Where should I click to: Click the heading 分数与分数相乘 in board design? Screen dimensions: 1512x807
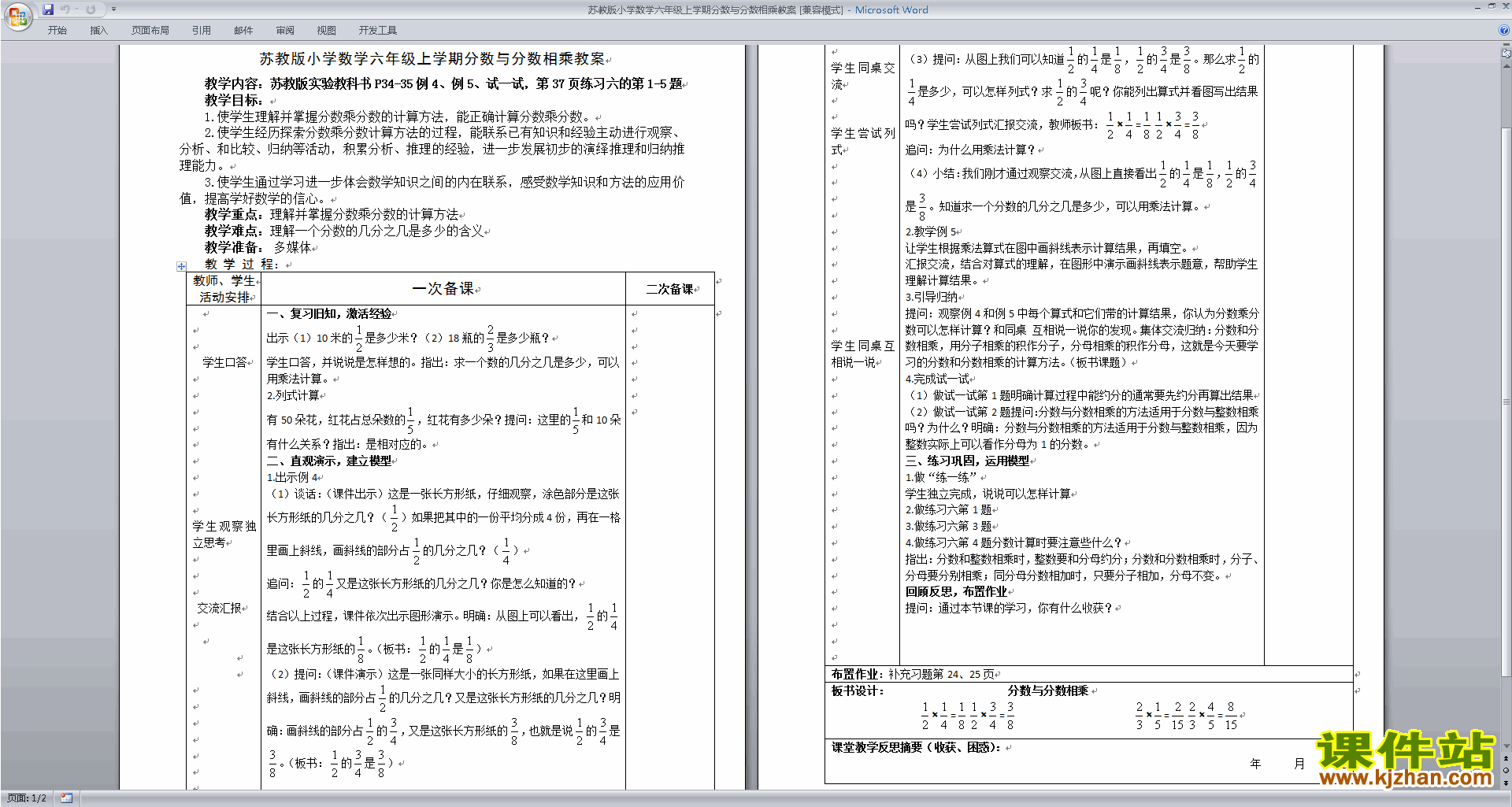[1048, 690]
